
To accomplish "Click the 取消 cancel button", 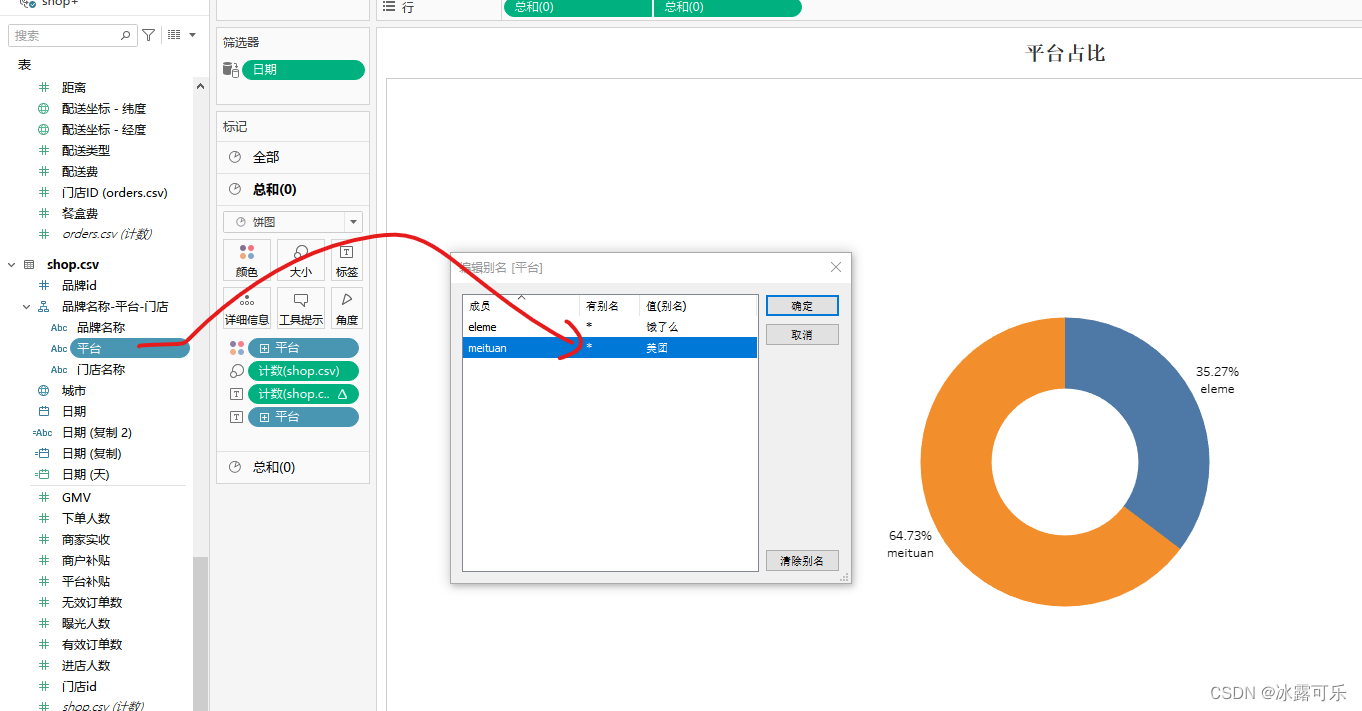I will (802, 335).
